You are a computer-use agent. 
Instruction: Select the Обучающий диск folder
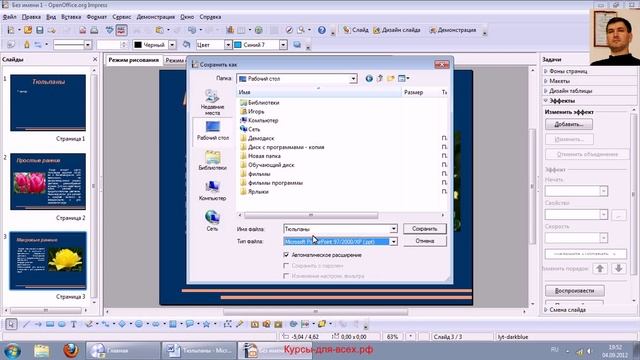coord(267,165)
